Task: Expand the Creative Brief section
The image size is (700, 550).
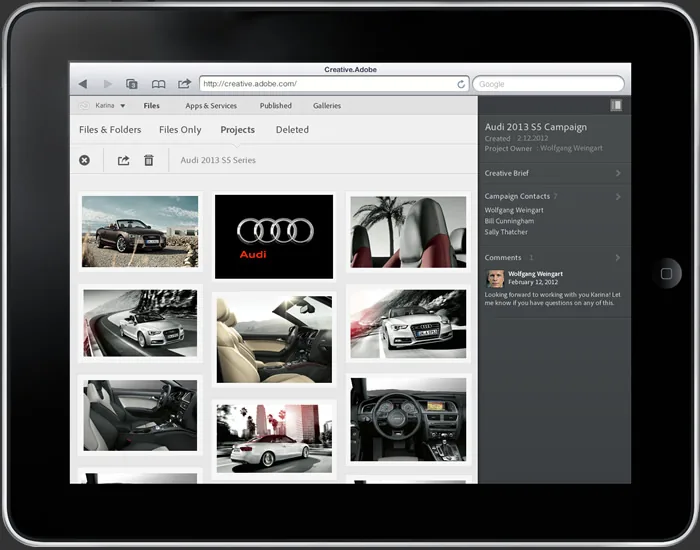Action: [553, 173]
